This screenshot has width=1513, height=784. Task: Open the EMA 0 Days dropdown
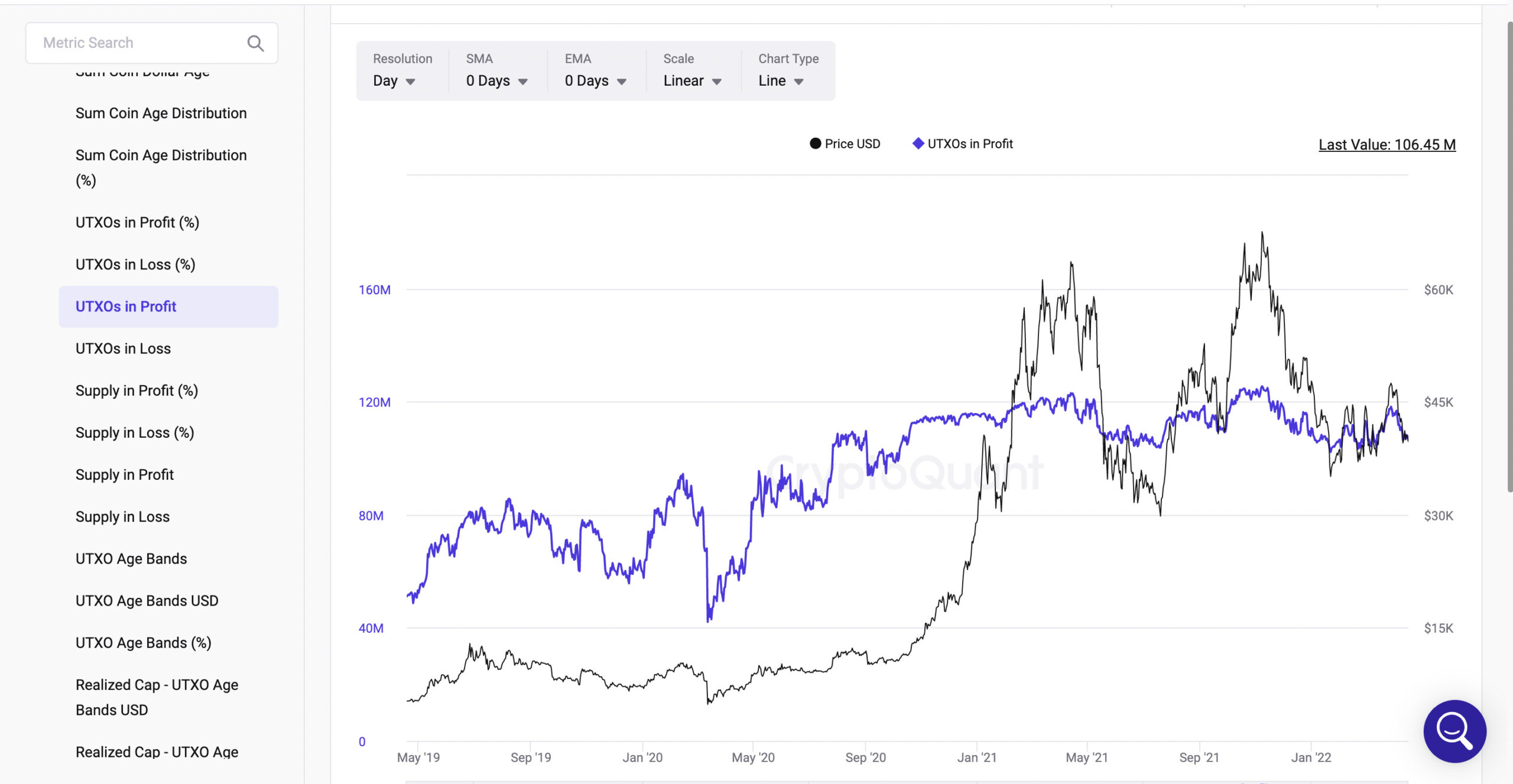[595, 81]
